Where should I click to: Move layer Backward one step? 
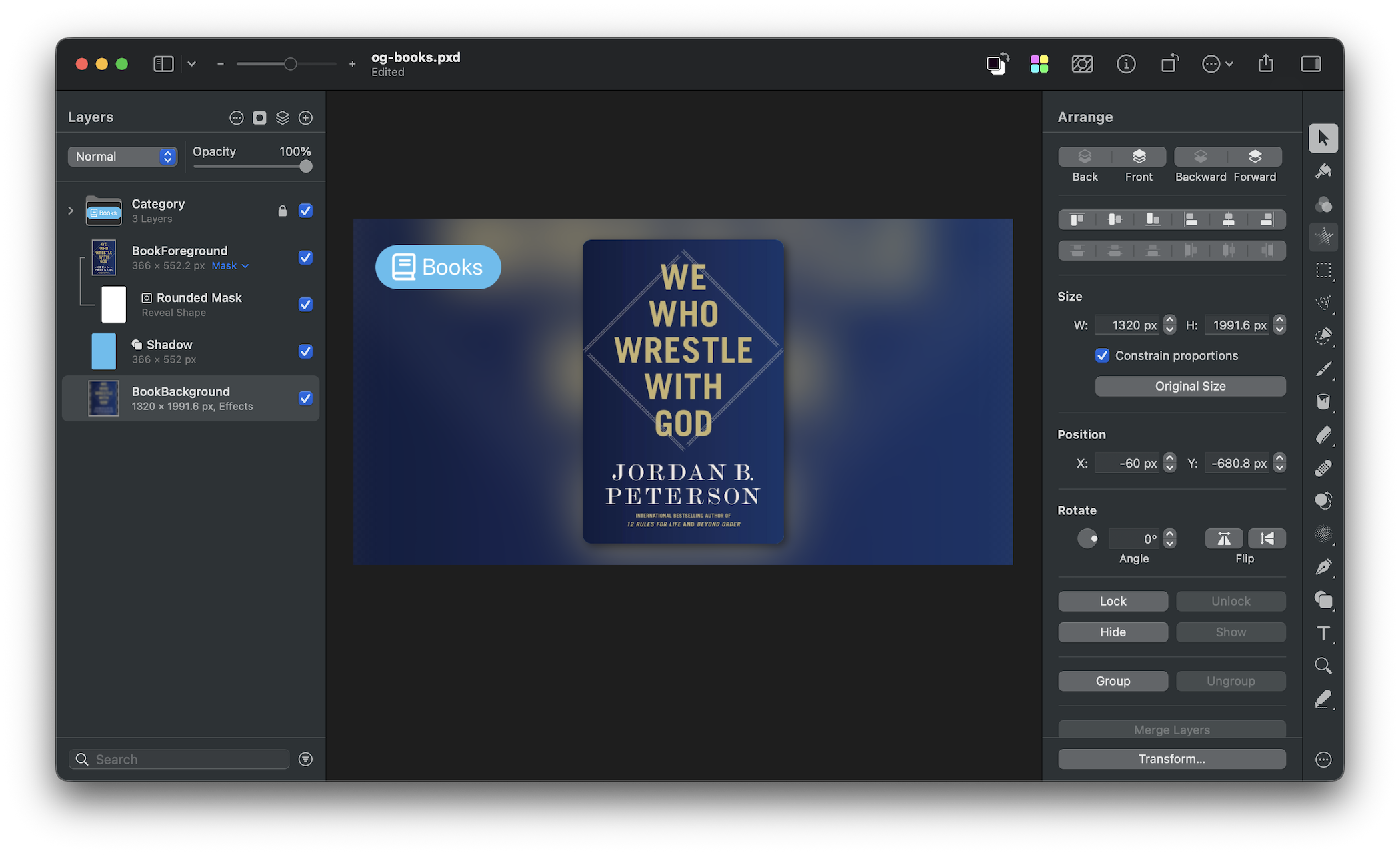pyautogui.click(x=1201, y=157)
